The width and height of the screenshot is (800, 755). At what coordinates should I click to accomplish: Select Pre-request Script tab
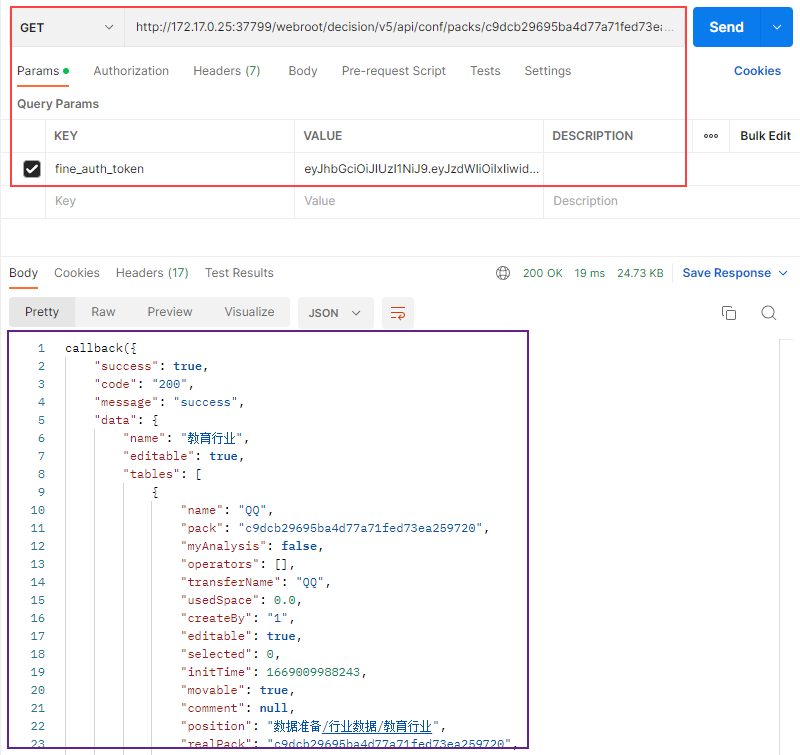pyautogui.click(x=393, y=71)
